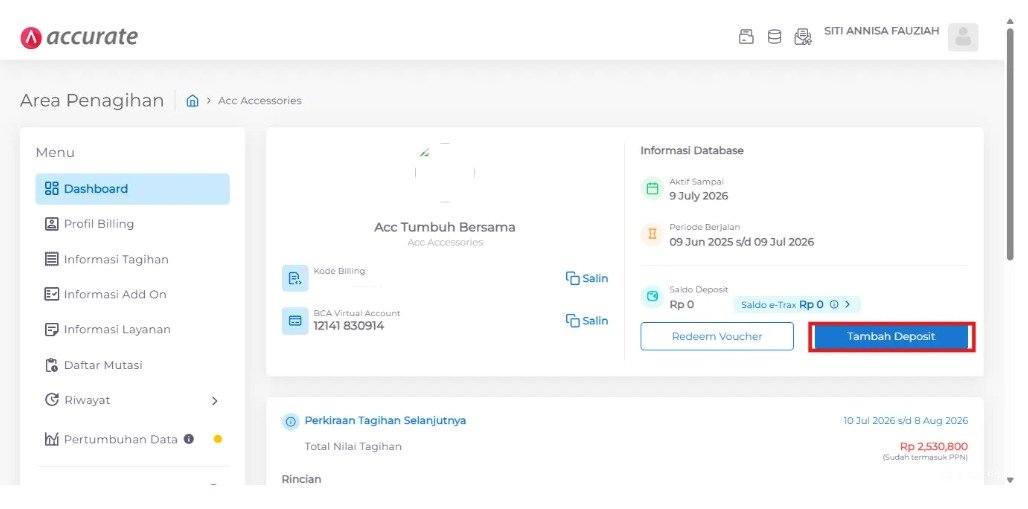Image resolution: width=1028 pixels, height=509 pixels.
Task: Click the Acc Accessories breadcrumb
Action: (260, 100)
